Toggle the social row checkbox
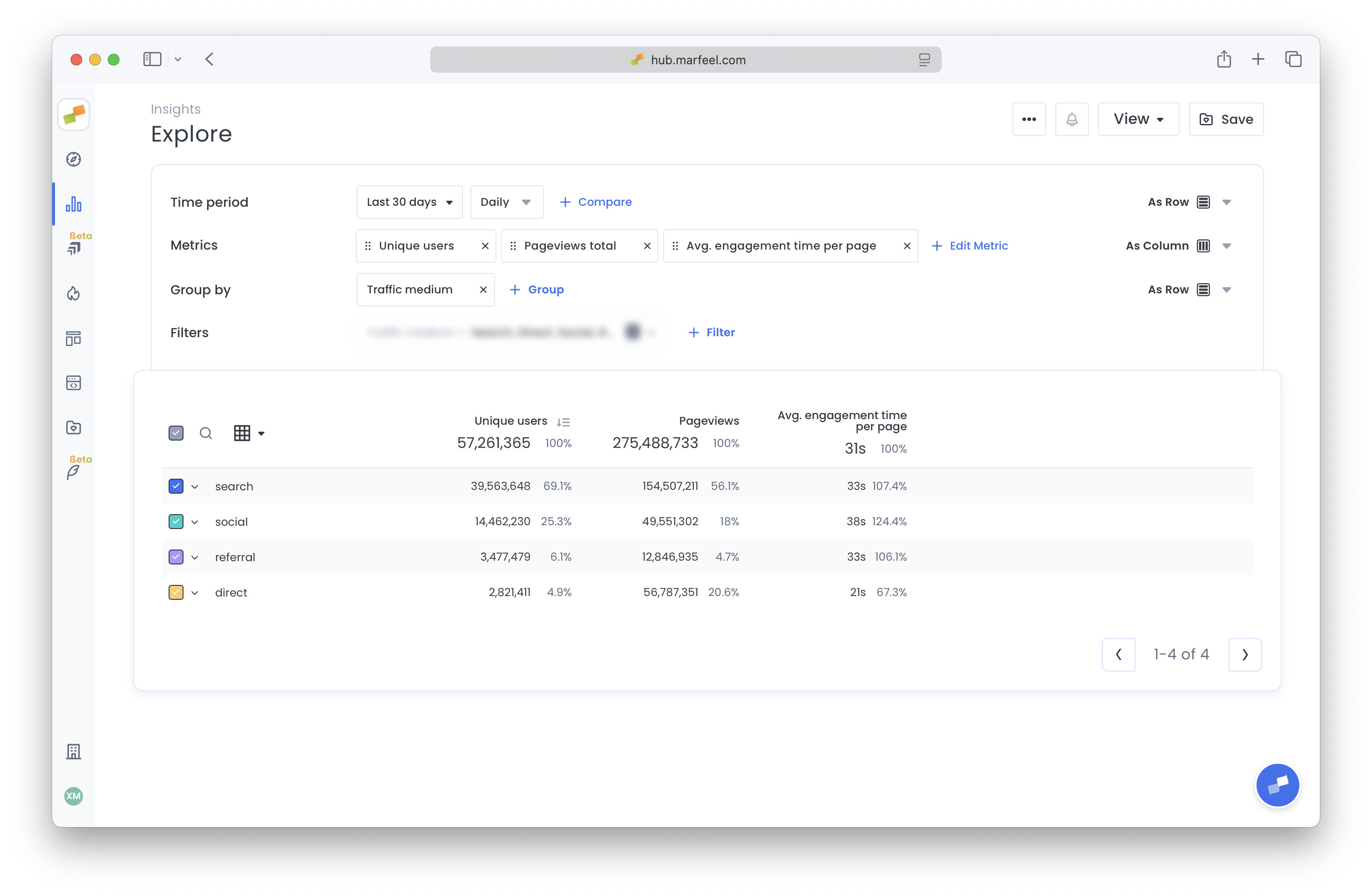 click(176, 522)
